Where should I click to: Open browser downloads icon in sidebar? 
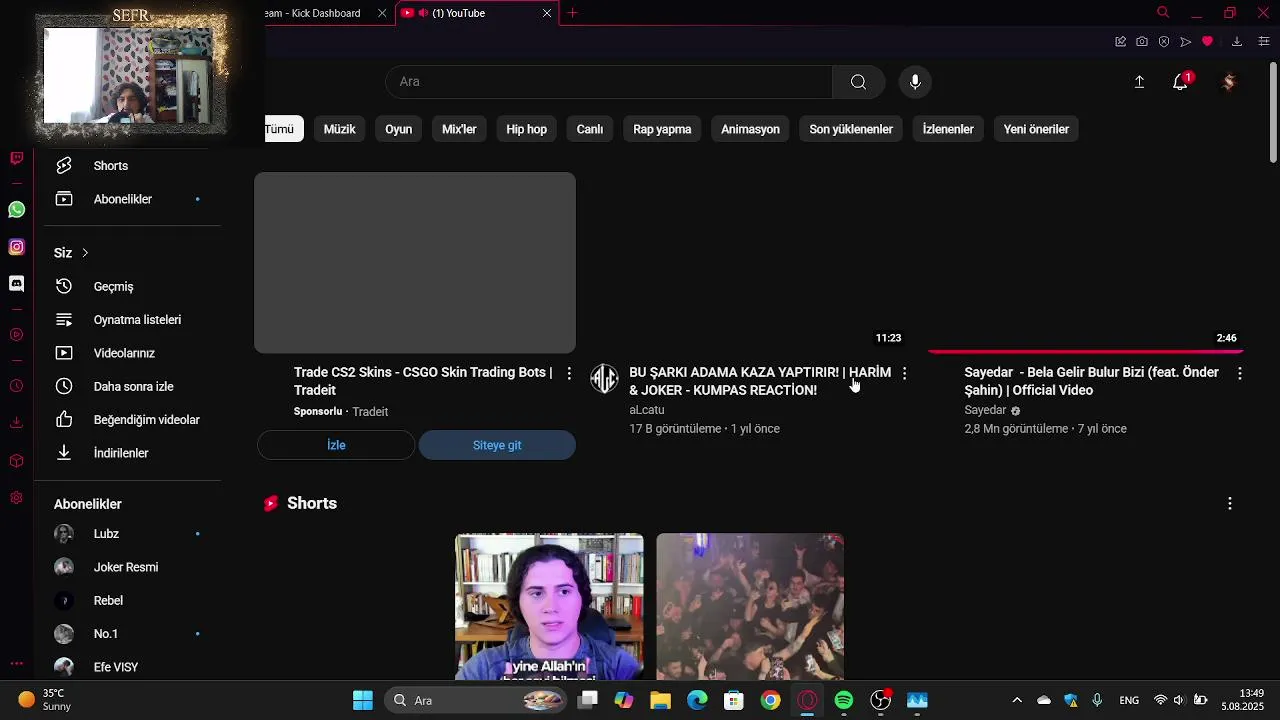(16, 422)
